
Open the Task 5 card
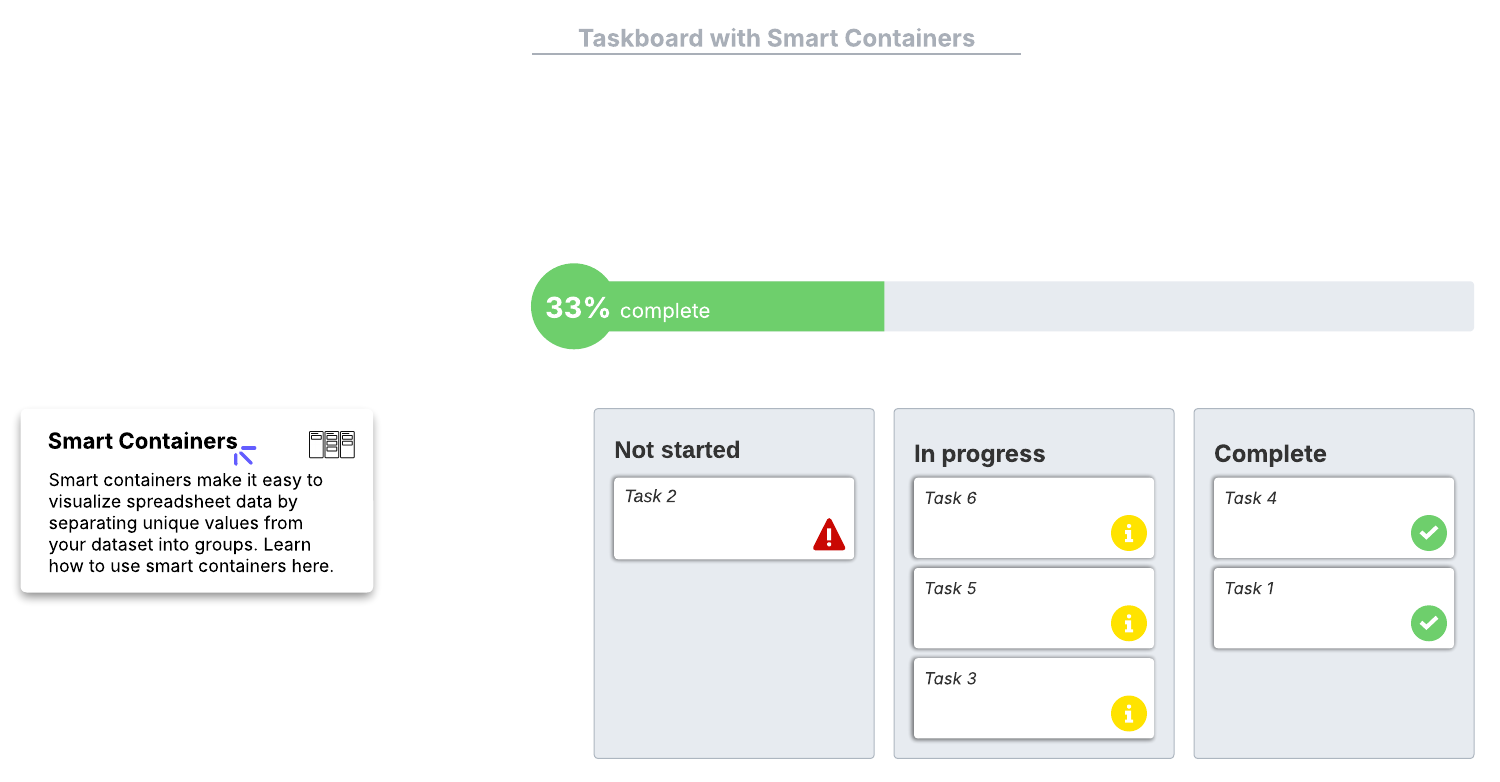[1010, 608]
